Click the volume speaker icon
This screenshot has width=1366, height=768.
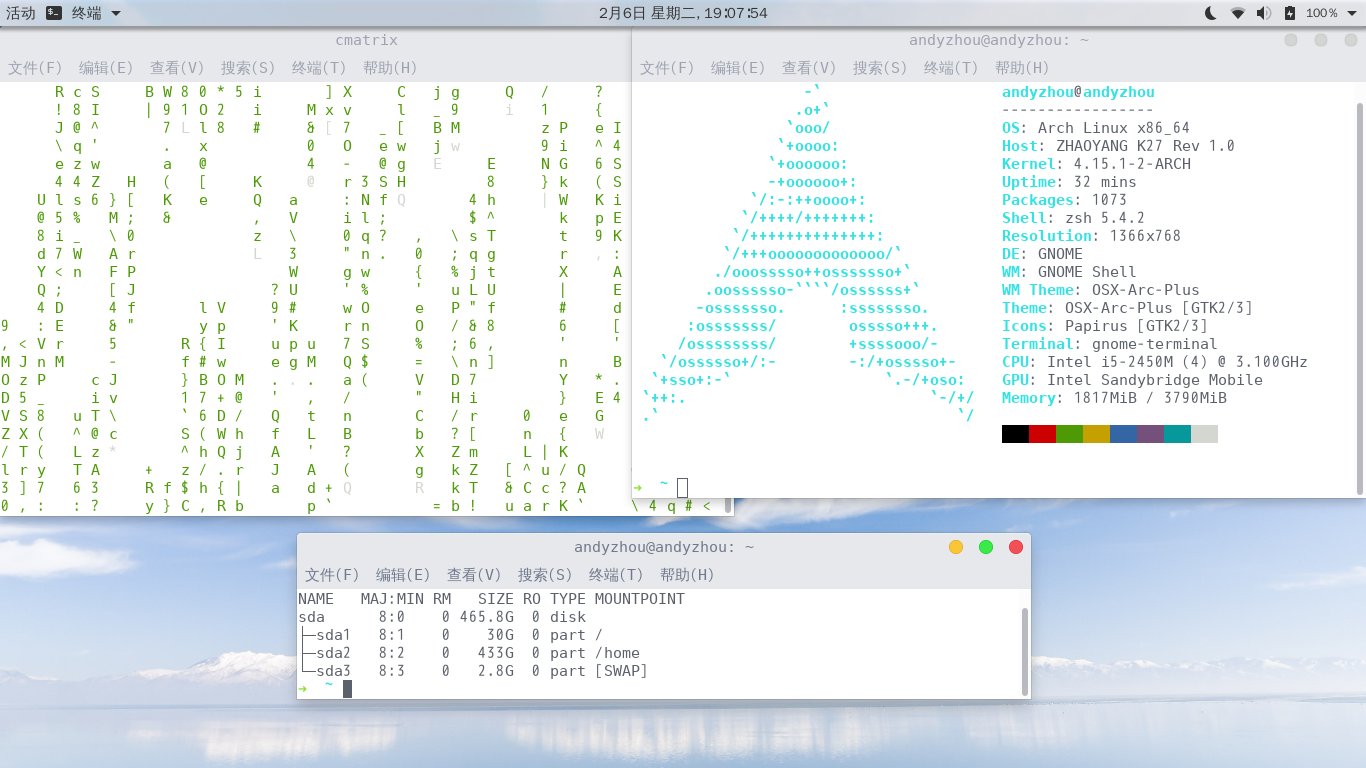point(1264,13)
